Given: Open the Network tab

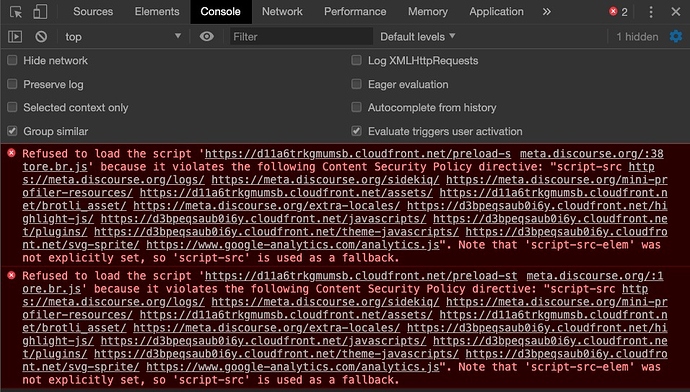Looking at the screenshot, I should coord(282,11).
